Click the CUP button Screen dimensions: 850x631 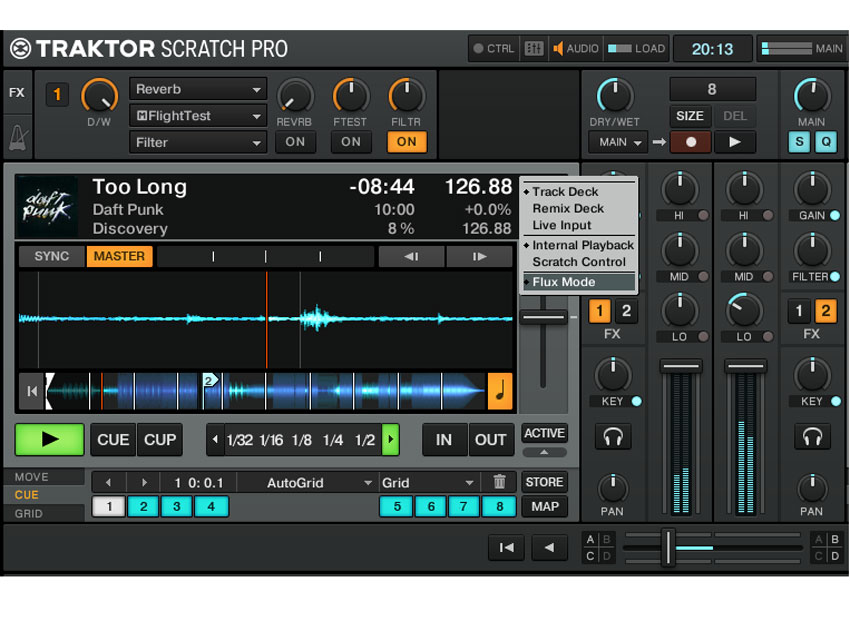tap(160, 440)
